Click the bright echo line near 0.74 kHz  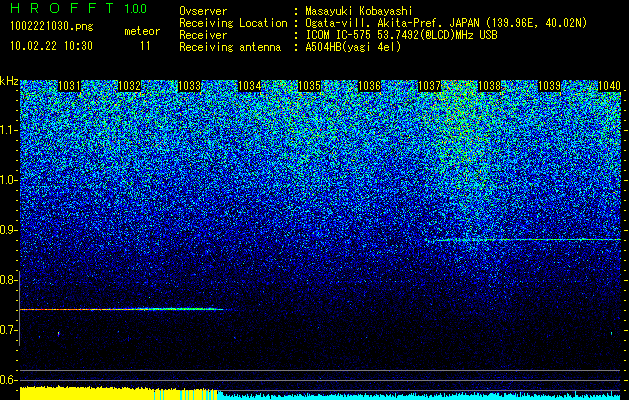coord(121,309)
